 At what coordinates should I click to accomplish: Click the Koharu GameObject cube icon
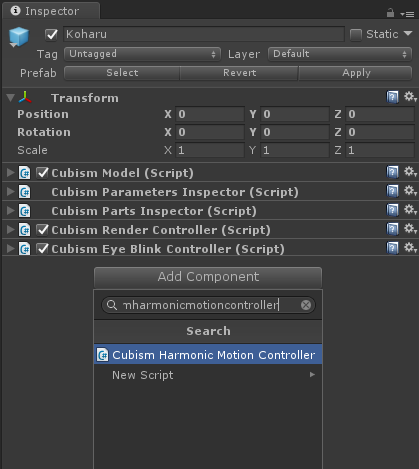pyautogui.click(x=19, y=36)
